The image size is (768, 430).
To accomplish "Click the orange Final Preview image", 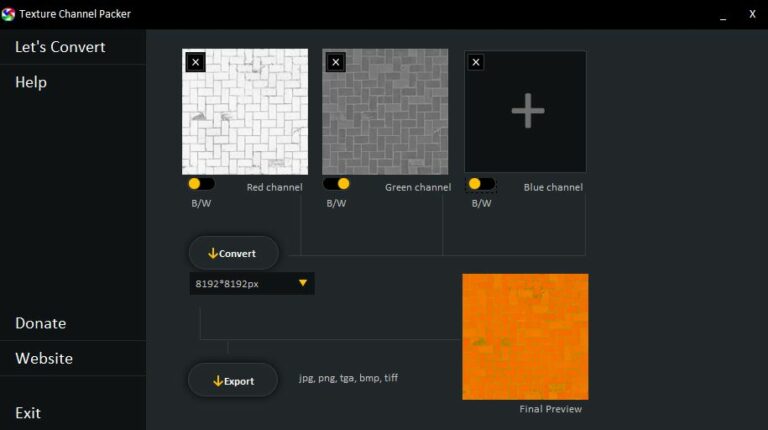I will 525,336.
